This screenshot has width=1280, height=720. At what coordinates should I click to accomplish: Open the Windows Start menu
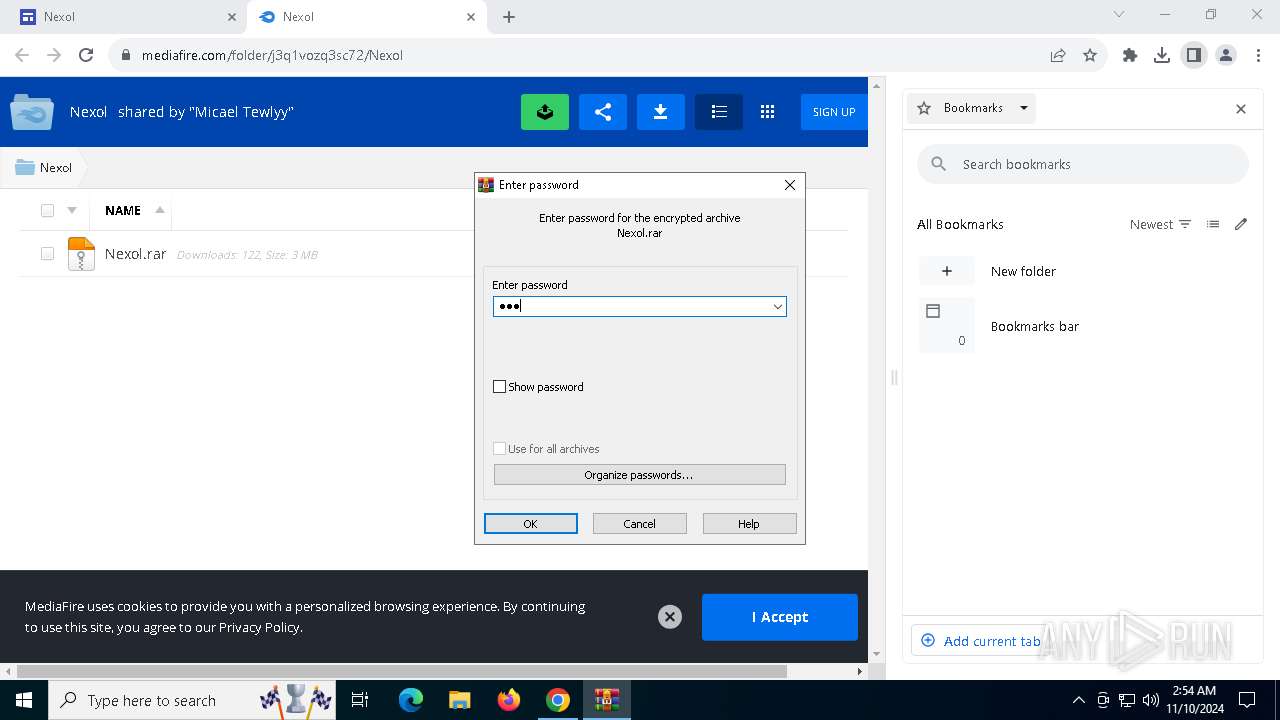pyautogui.click(x=23, y=700)
